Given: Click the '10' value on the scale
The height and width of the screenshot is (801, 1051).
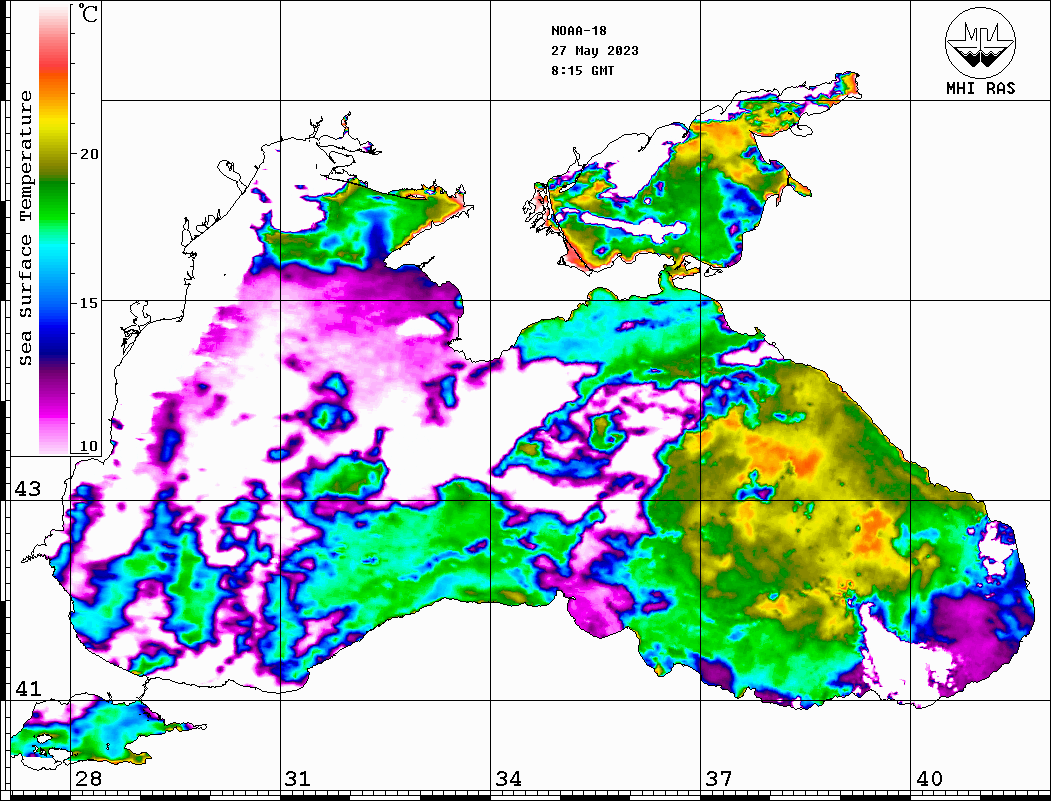Looking at the screenshot, I should tap(88, 446).
